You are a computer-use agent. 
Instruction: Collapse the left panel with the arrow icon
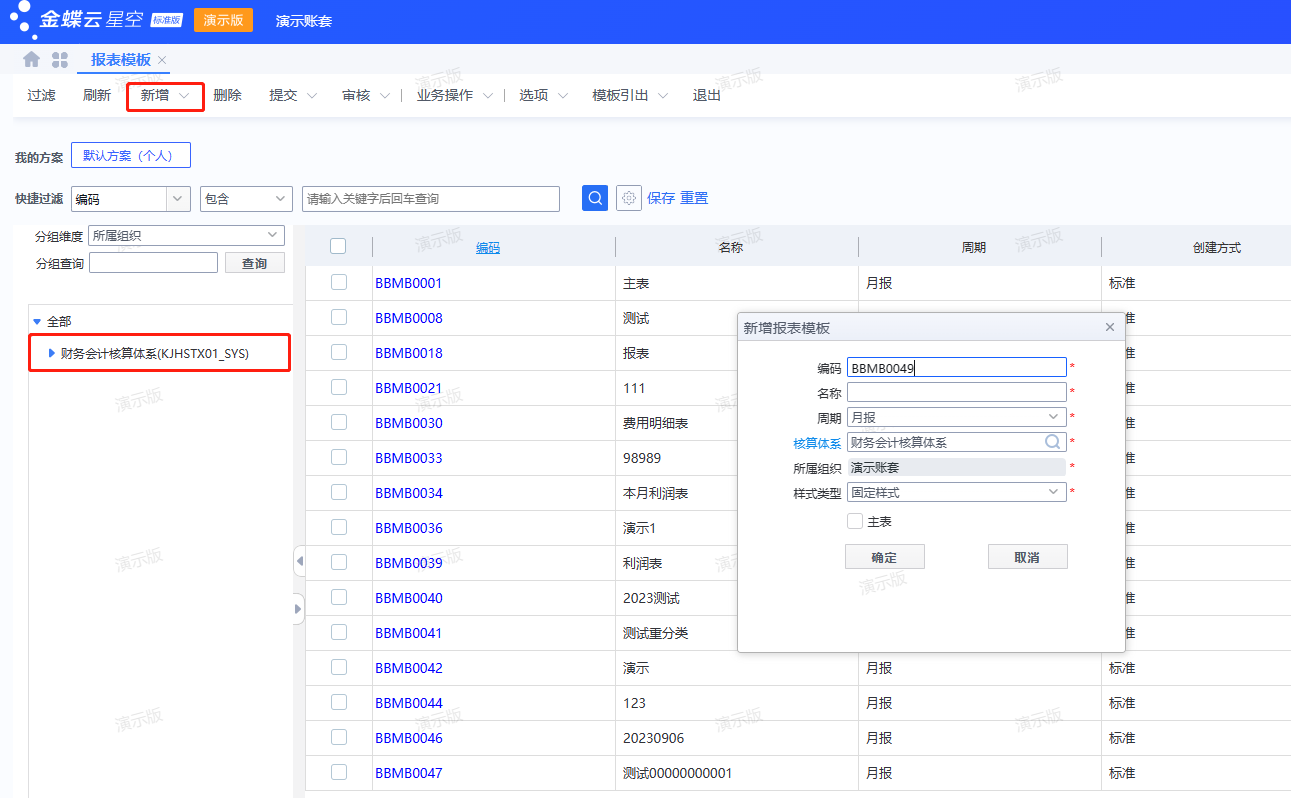[299, 562]
